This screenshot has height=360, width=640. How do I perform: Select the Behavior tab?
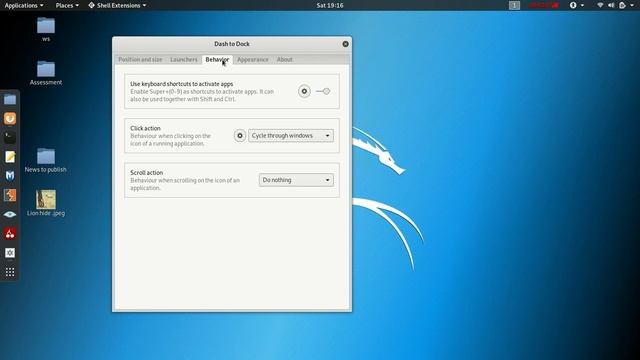(217, 60)
